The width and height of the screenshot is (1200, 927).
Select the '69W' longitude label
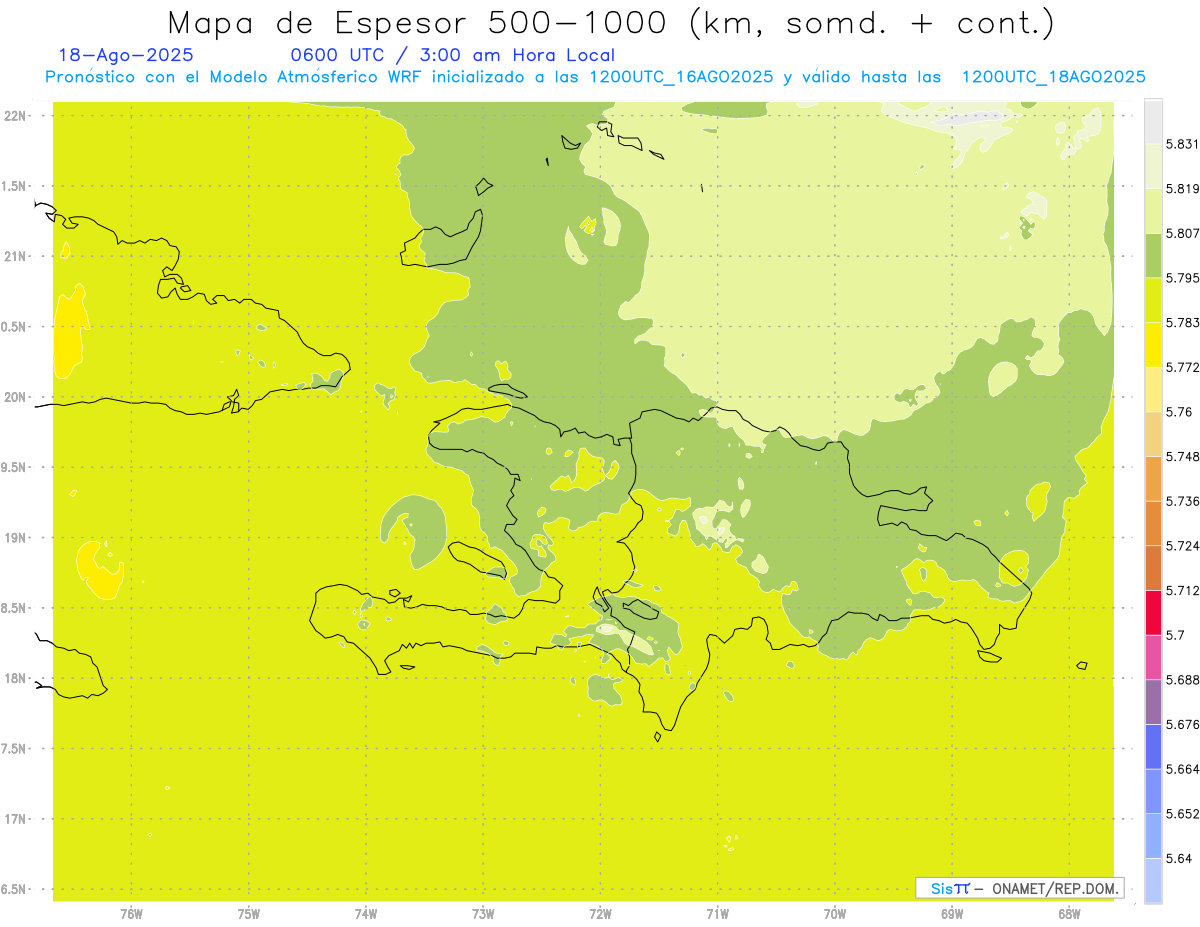pos(952,914)
